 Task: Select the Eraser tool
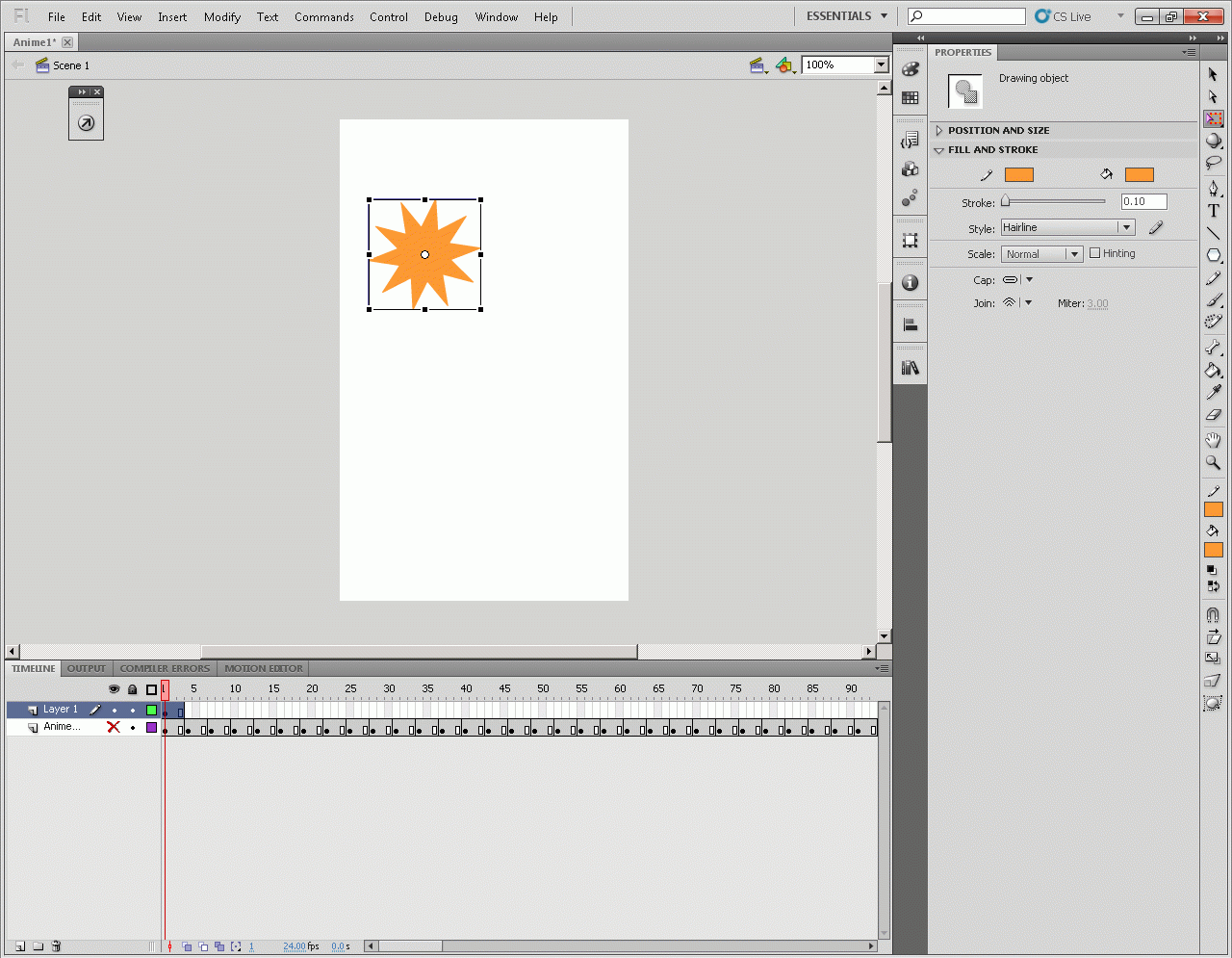(x=1213, y=415)
